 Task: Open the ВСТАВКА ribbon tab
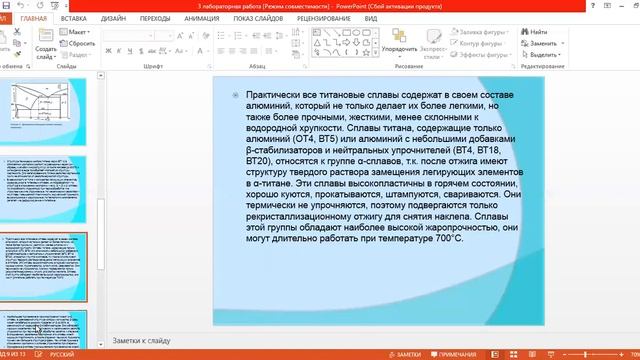coord(73,18)
